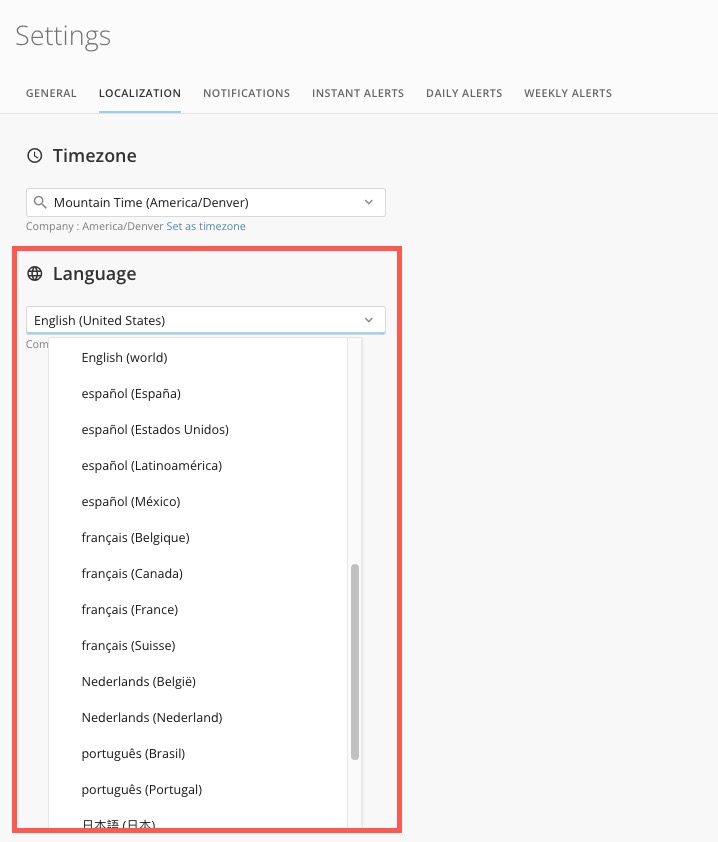The image size is (718, 842).
Task: Click the language list scrollbar thumb
Action: pos(354,662)
